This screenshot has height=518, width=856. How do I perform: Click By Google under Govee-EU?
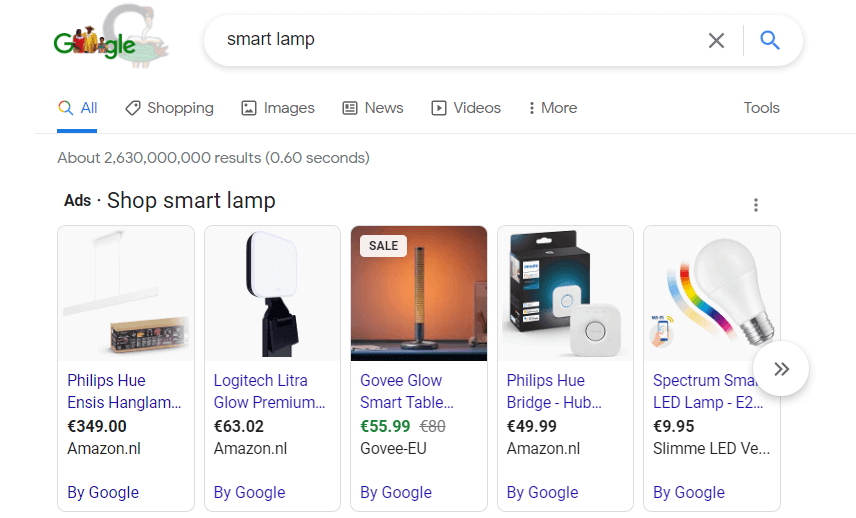tap(396, 492)
